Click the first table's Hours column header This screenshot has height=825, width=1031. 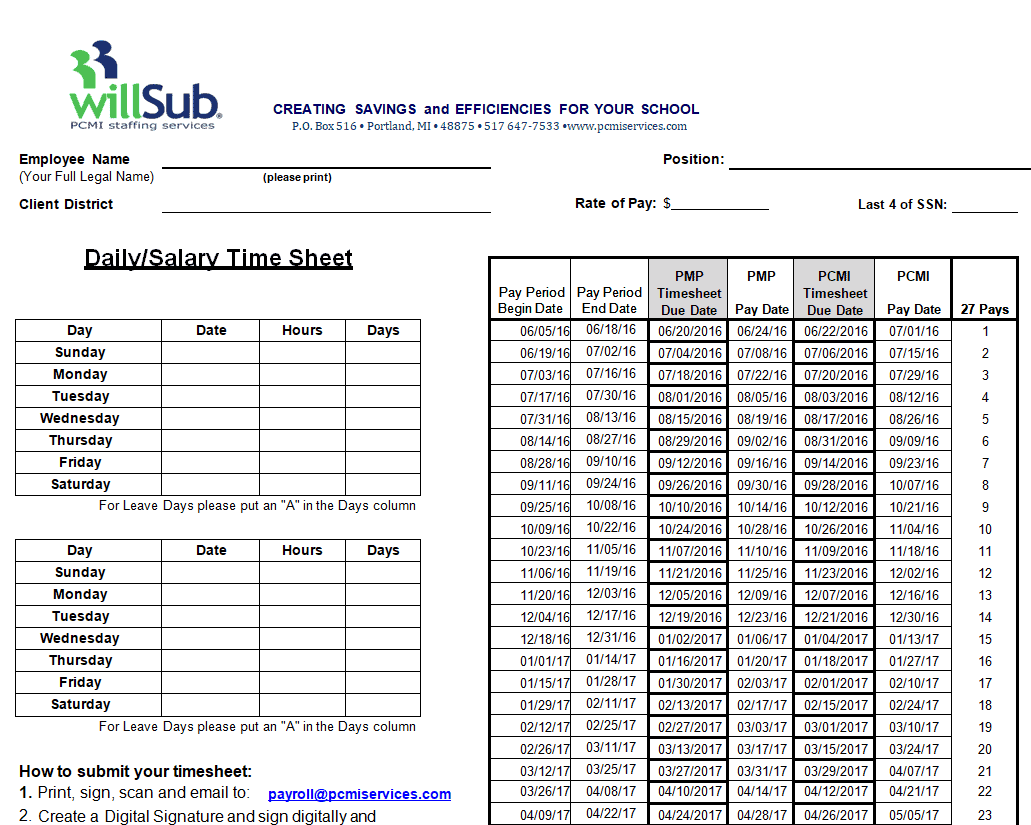point(302,331)
